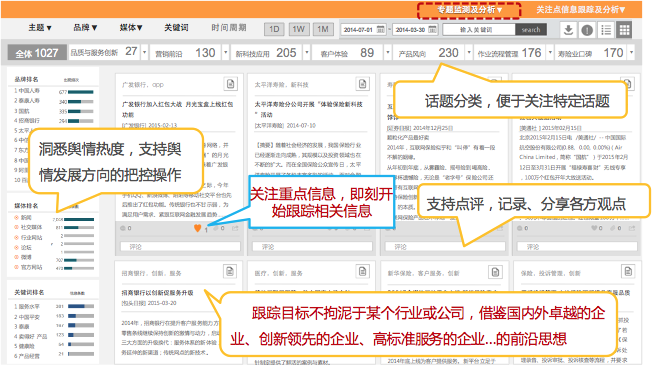Set time period to 1W
This screenshot has width=652, height=367.
click(299, 30)
